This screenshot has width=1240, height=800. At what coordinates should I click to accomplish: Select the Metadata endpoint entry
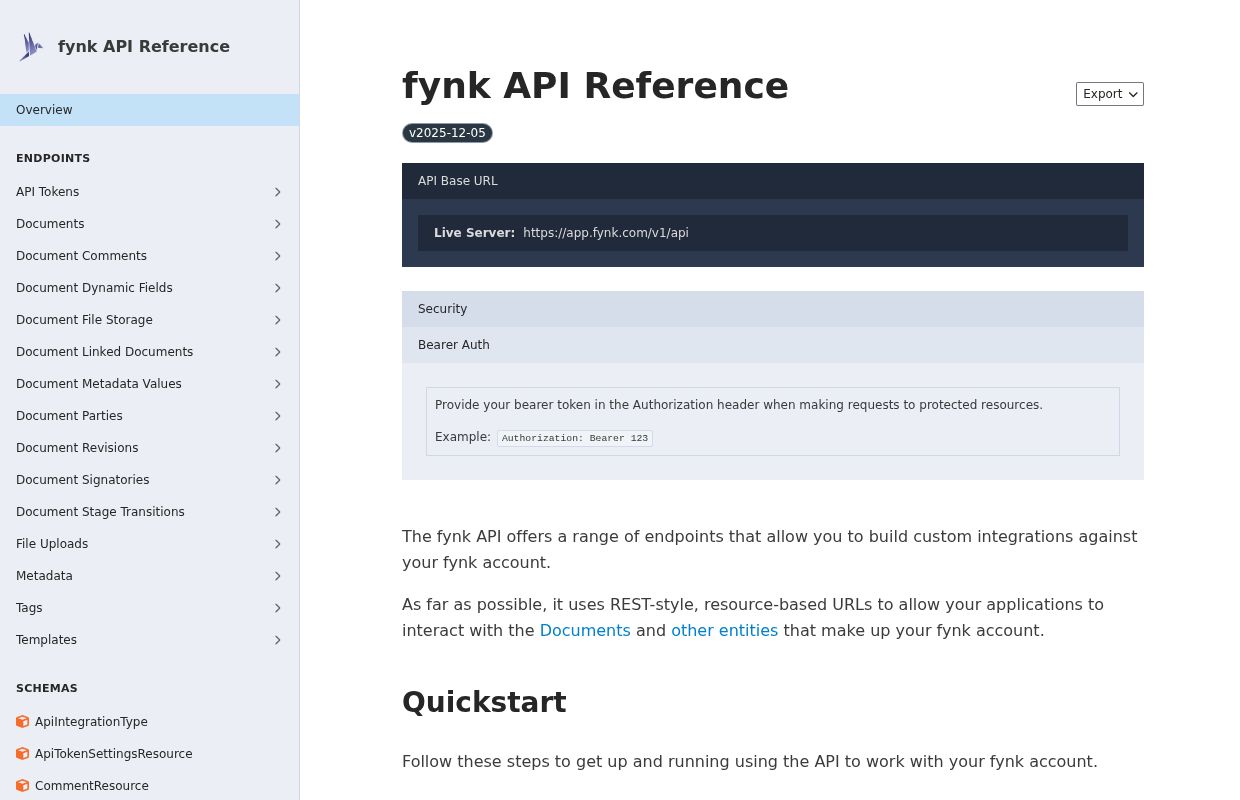point(44,576)
